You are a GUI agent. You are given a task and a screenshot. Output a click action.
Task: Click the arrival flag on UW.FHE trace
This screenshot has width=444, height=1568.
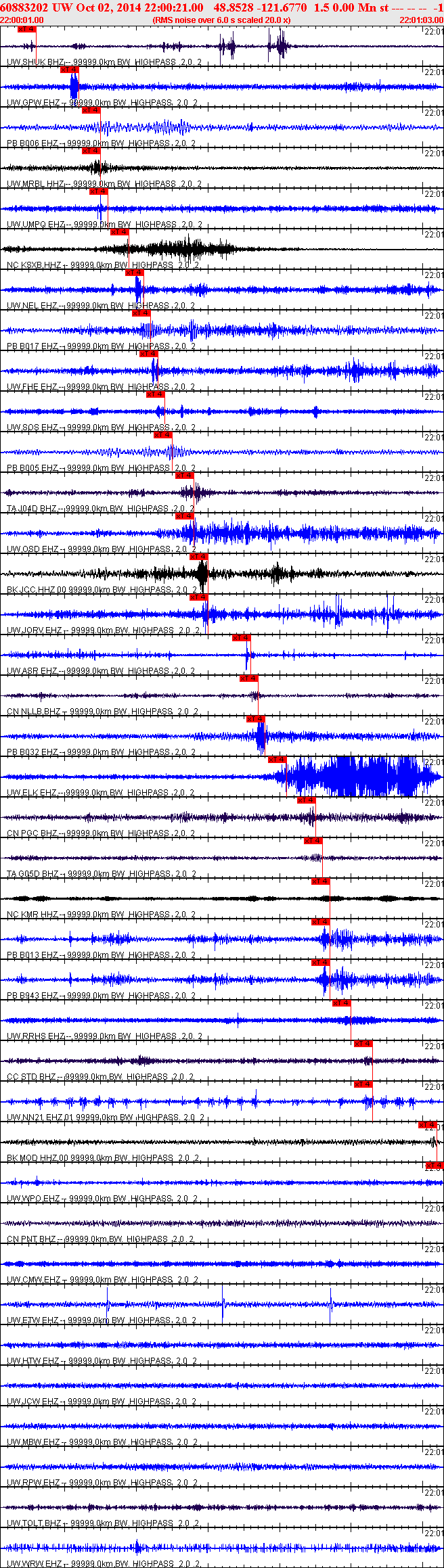pyautogui.click(x=148, y=354)
